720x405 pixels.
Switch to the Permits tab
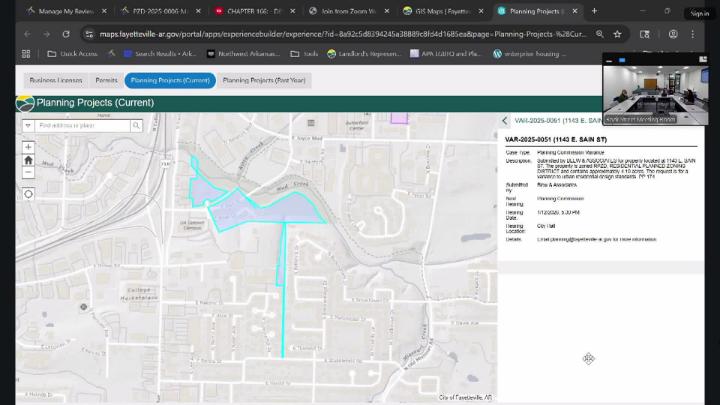pyautogui.click(x=106, y=80)
